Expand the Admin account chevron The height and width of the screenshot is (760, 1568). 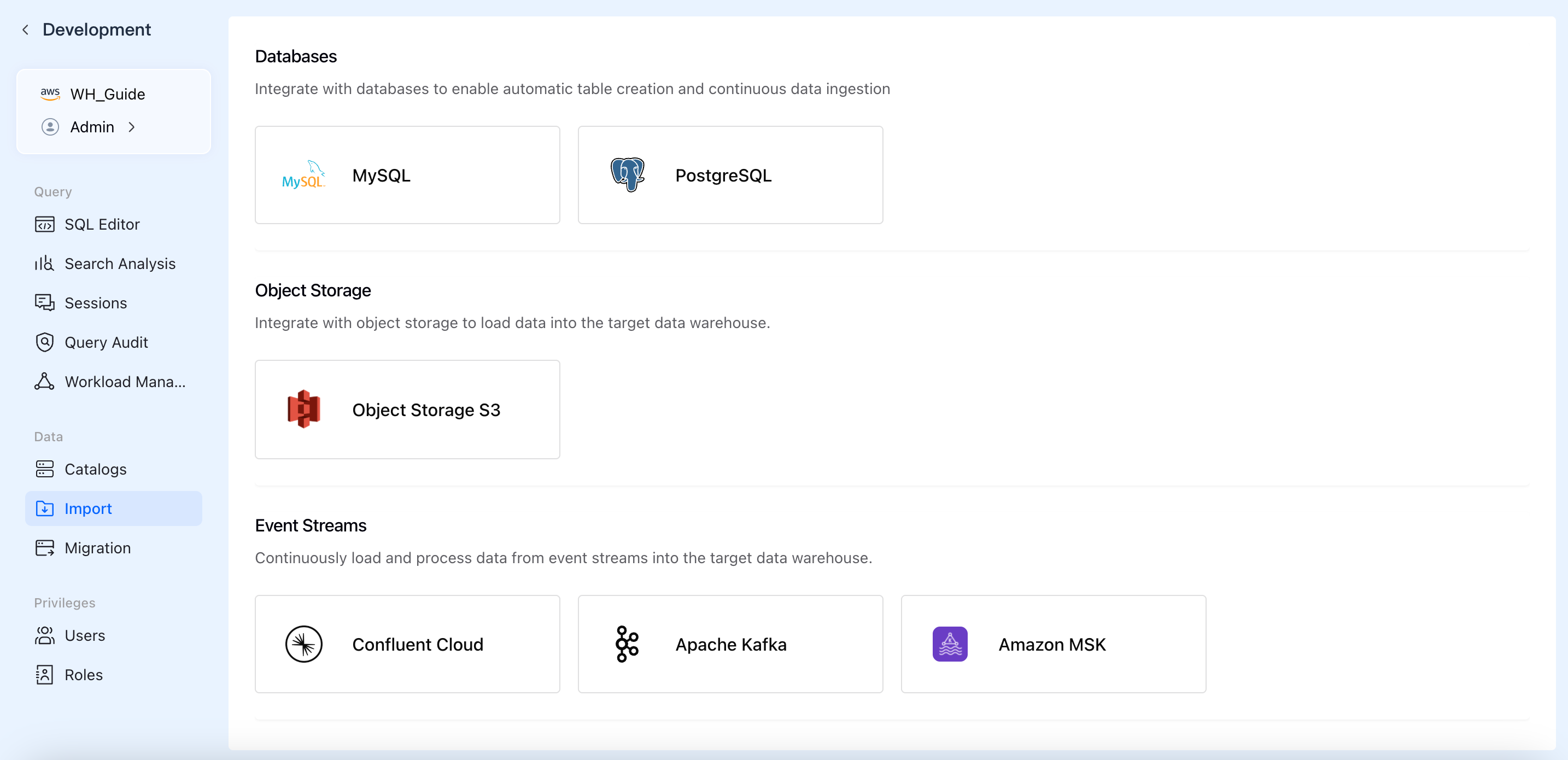(131, 127)
